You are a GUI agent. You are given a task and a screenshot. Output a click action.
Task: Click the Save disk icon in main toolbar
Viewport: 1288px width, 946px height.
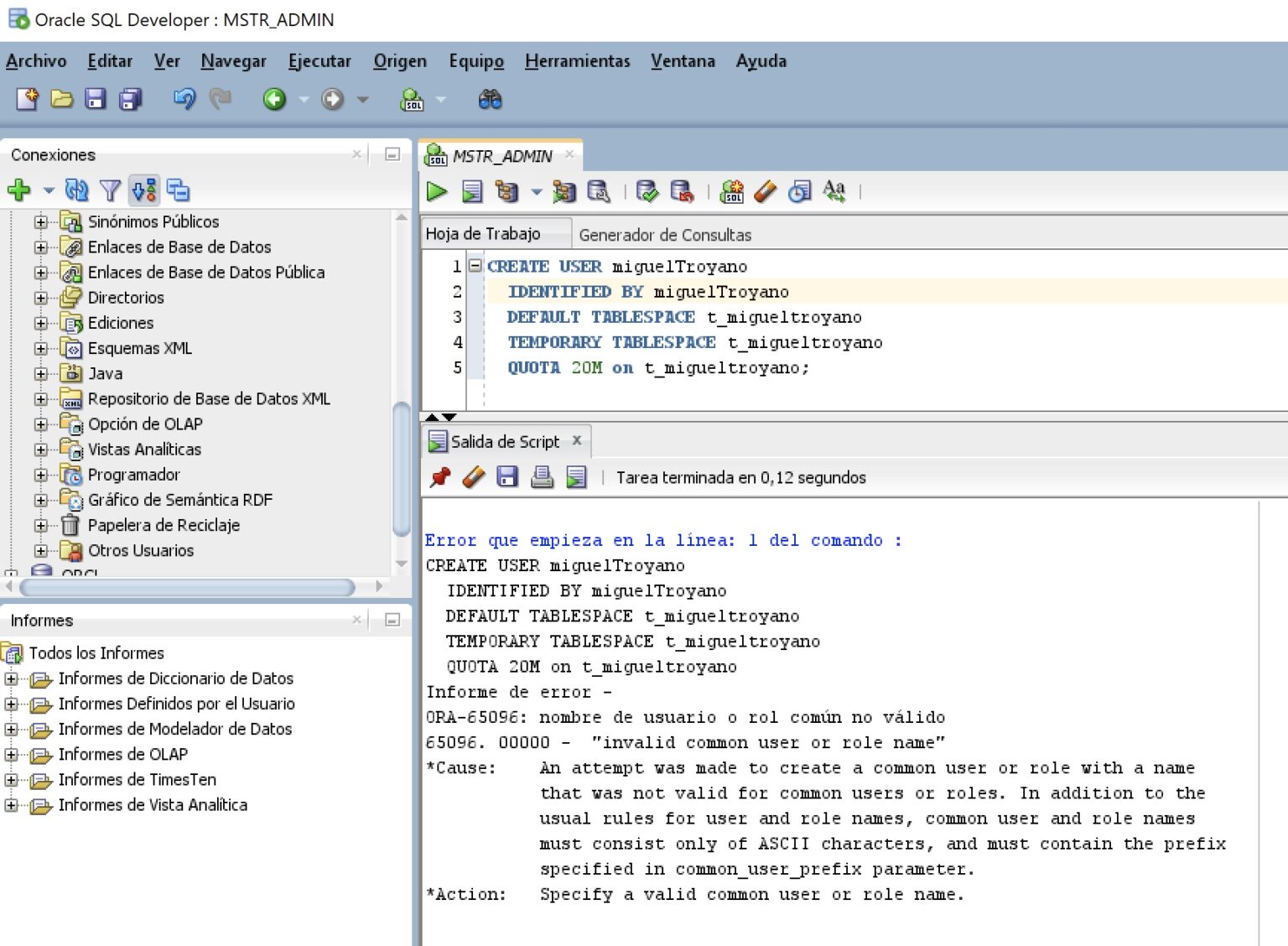pyautogui.click(x=96, y=99)
